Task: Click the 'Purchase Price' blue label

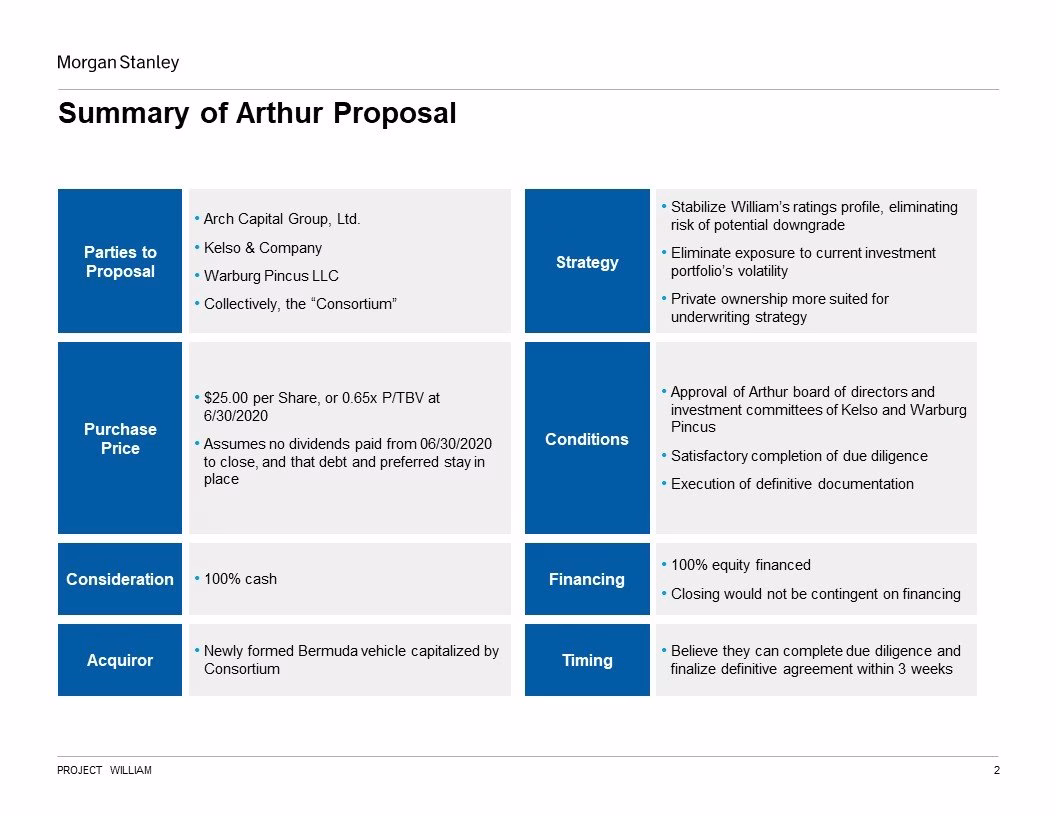Action: point(120,438)
